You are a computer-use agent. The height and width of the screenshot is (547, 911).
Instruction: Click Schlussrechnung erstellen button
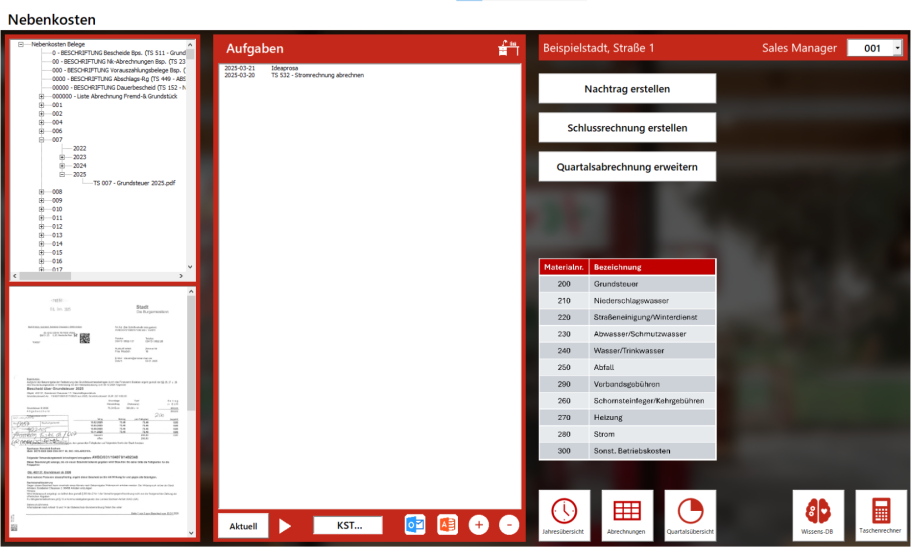tap(627, 128)
